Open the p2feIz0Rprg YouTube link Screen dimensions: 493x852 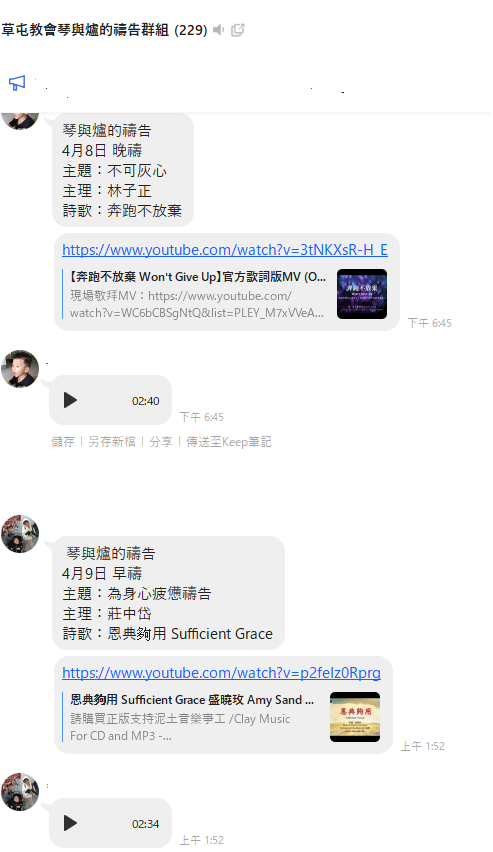click(x=221, y=673)
